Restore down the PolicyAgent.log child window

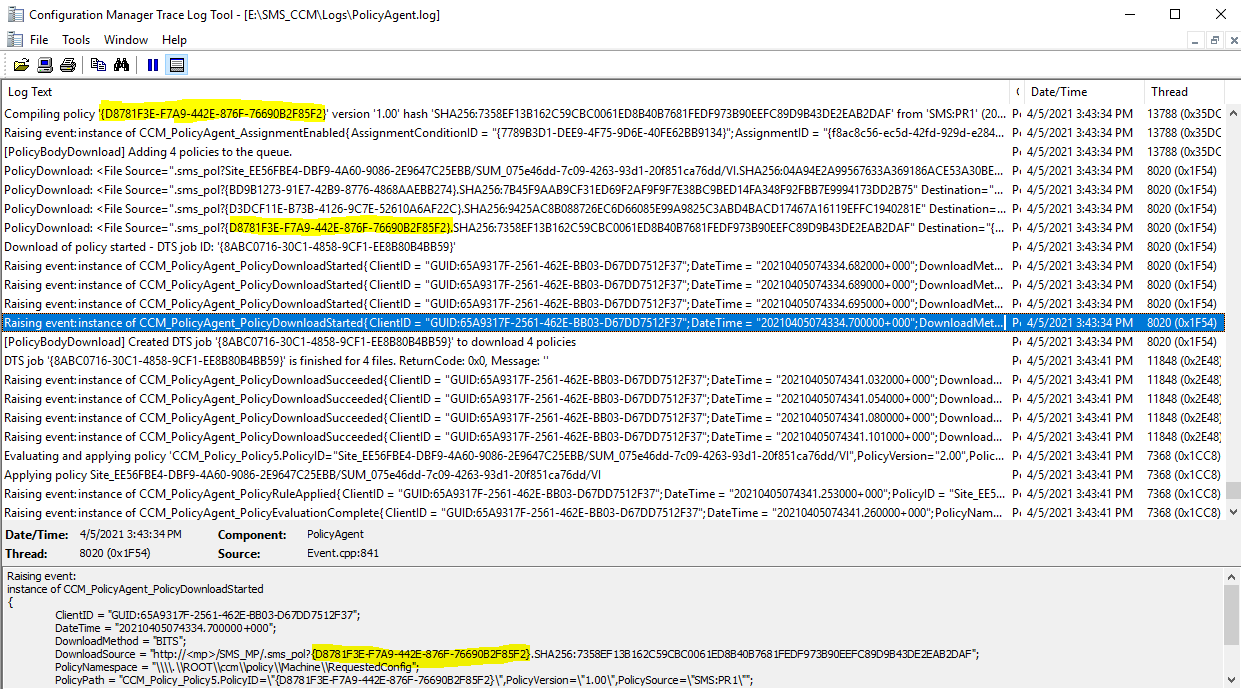click(1213, 40)
